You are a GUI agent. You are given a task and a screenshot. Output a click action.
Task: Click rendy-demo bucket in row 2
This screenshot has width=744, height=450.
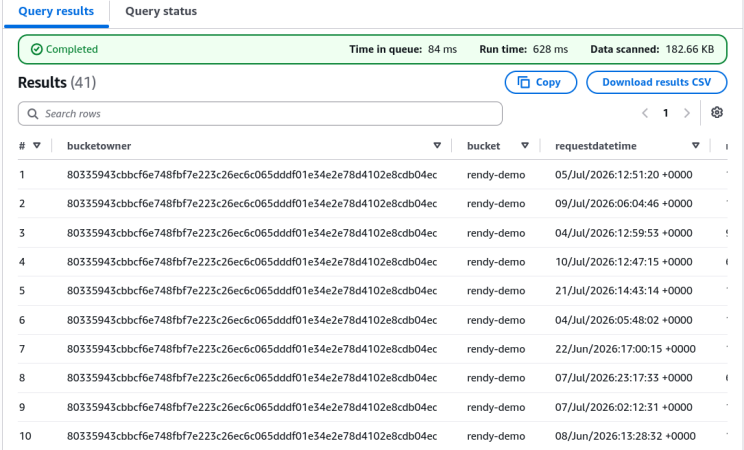click(x=496, y=204)
